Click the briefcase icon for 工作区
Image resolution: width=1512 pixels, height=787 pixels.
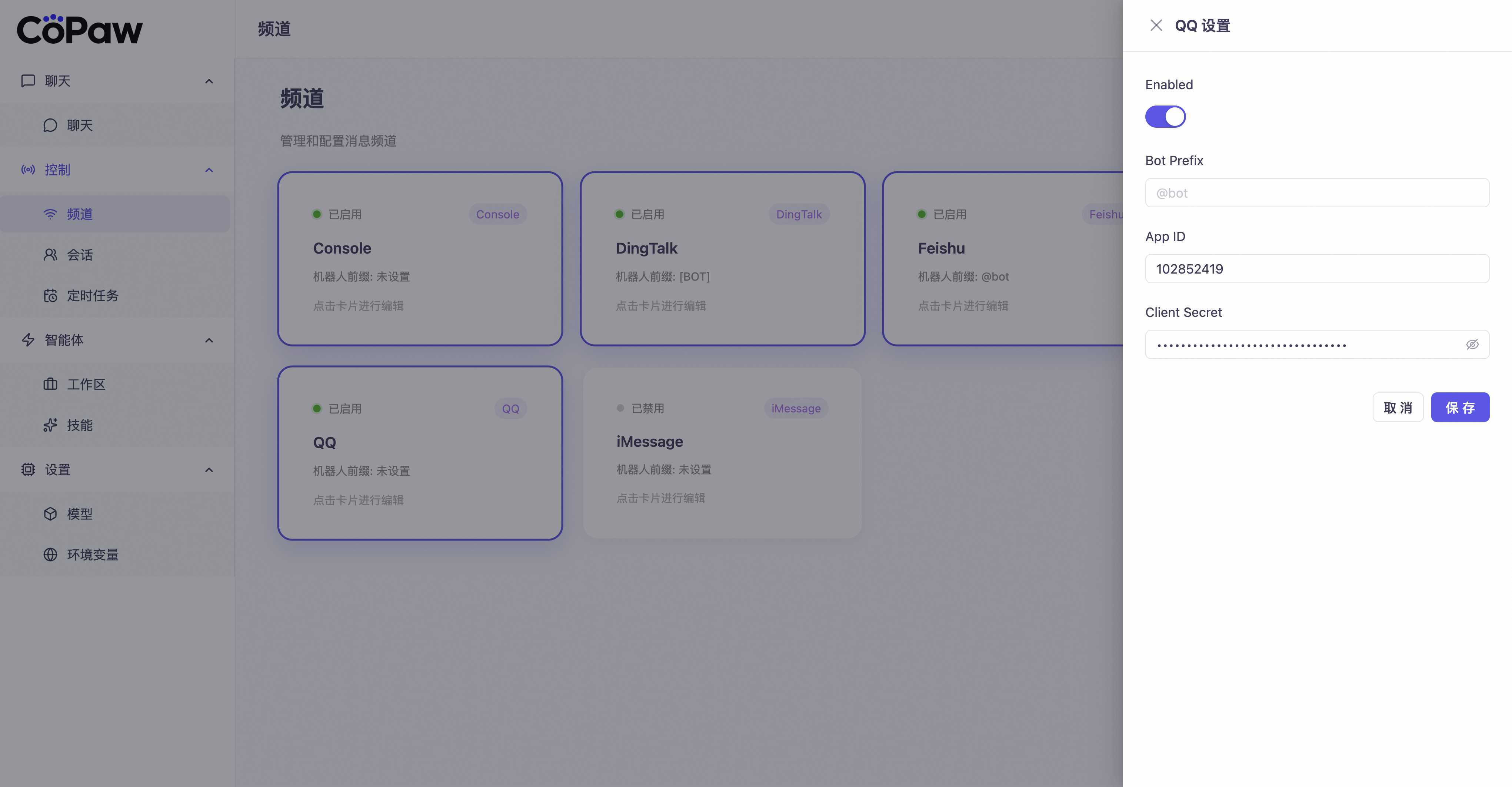[50, 384]
